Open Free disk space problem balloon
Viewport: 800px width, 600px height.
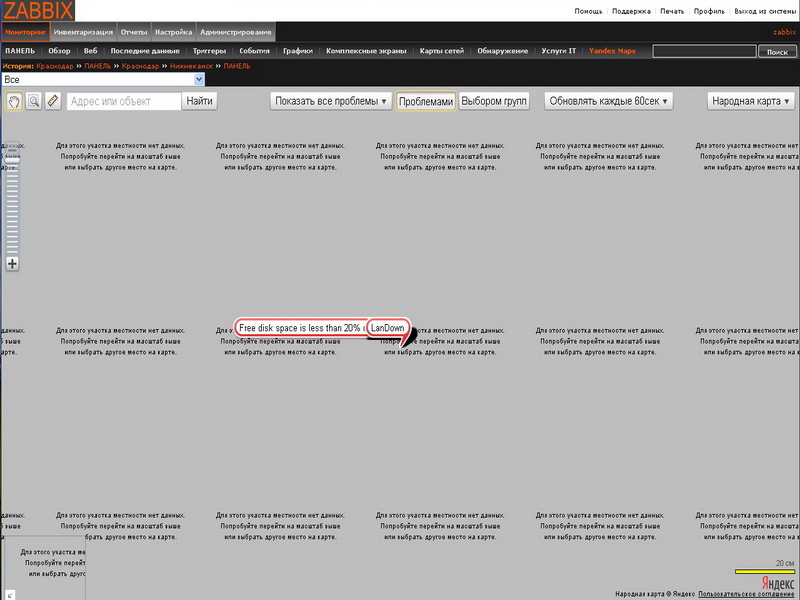pos(301,328)
